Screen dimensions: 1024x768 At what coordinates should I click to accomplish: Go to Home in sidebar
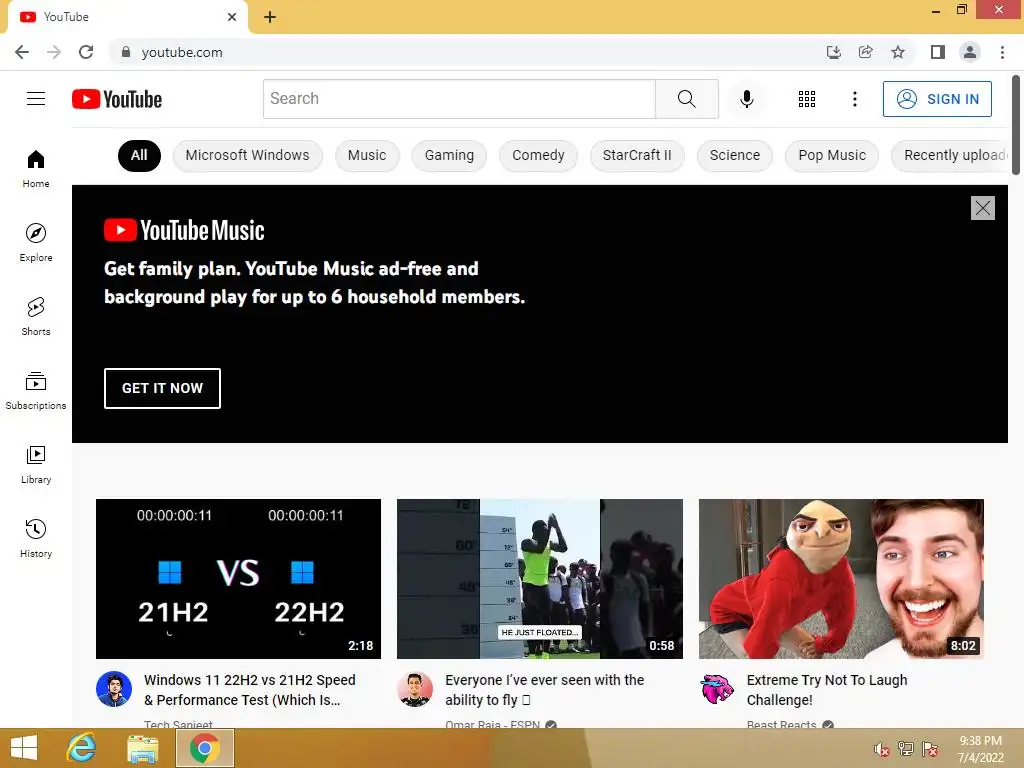[x=36, y=168]
